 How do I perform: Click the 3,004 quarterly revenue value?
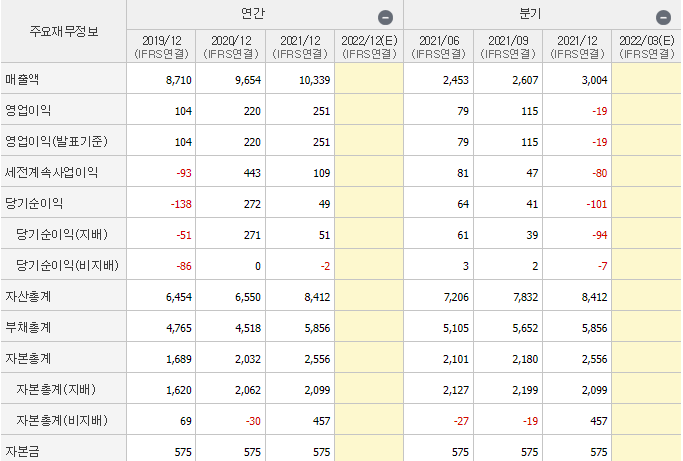point(594,80)
